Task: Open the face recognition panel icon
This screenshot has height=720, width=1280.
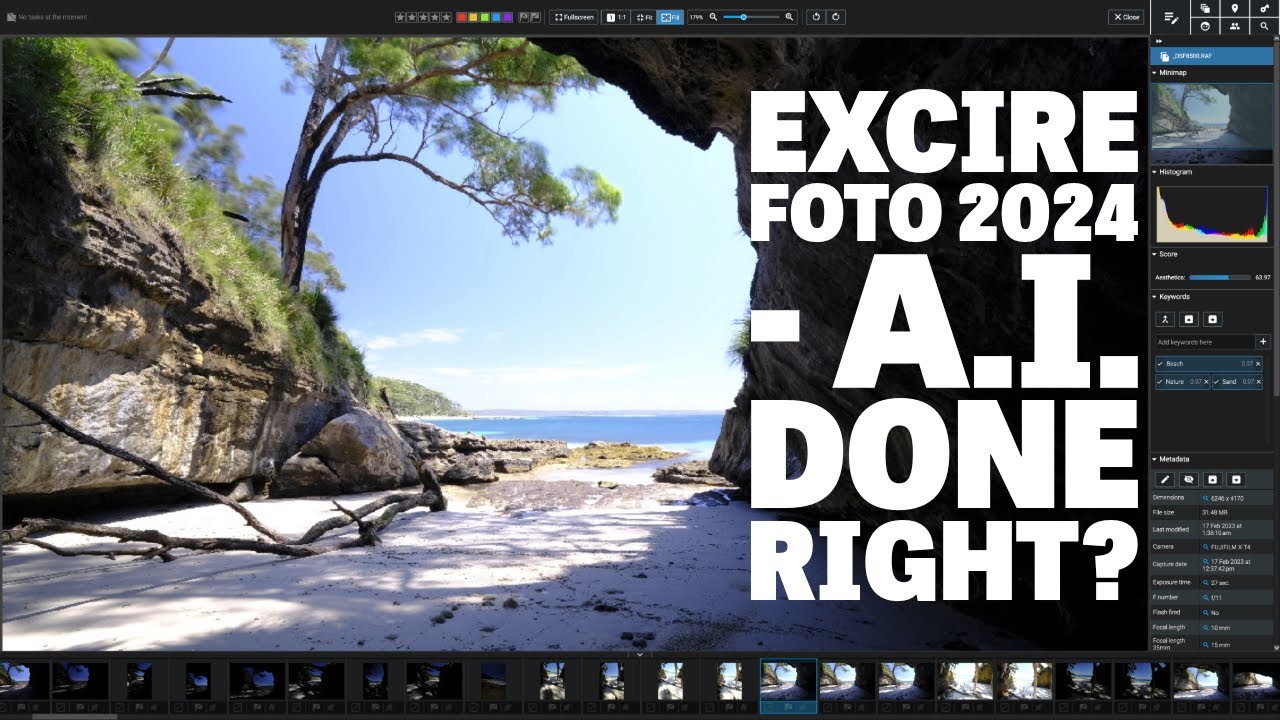Action: 1205,27
